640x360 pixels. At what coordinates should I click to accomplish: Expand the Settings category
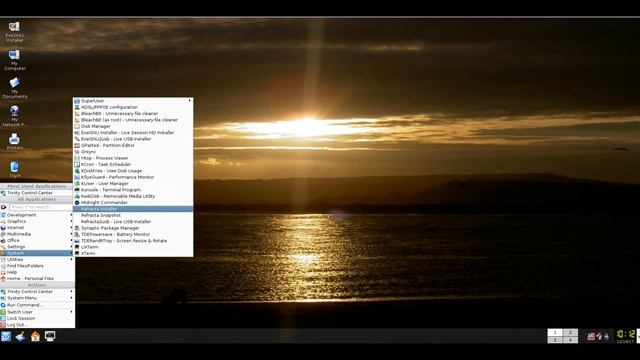37,247
